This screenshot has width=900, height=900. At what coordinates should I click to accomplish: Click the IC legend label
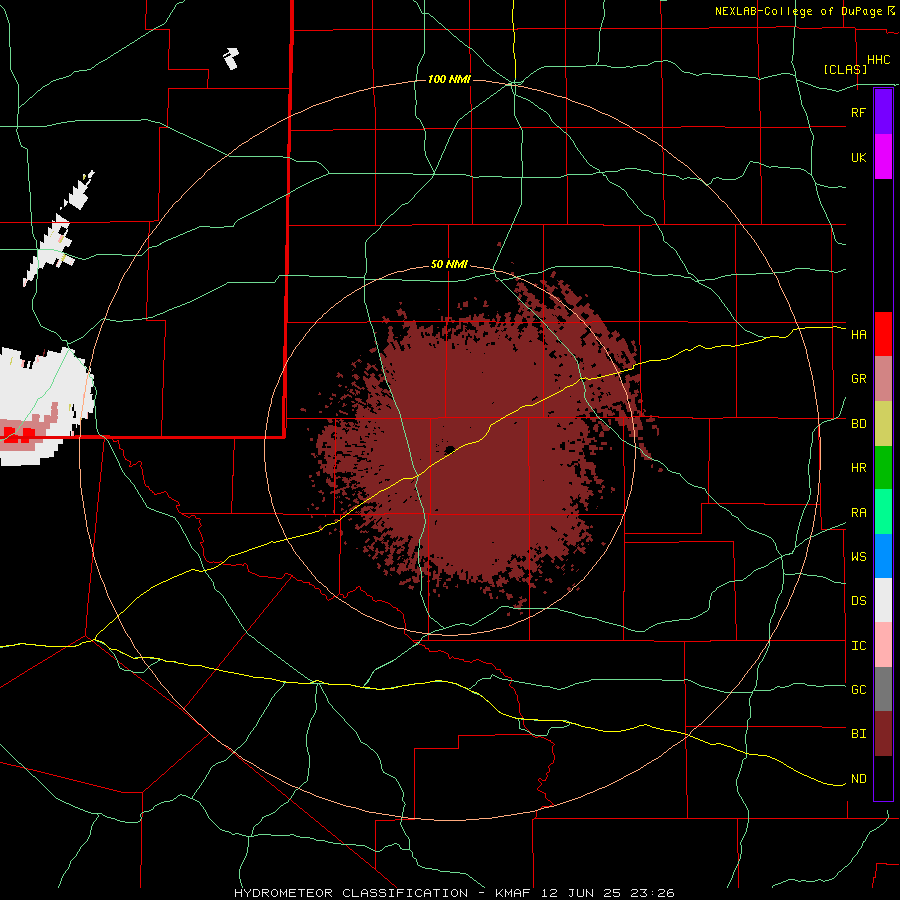(x=859, y=646)
